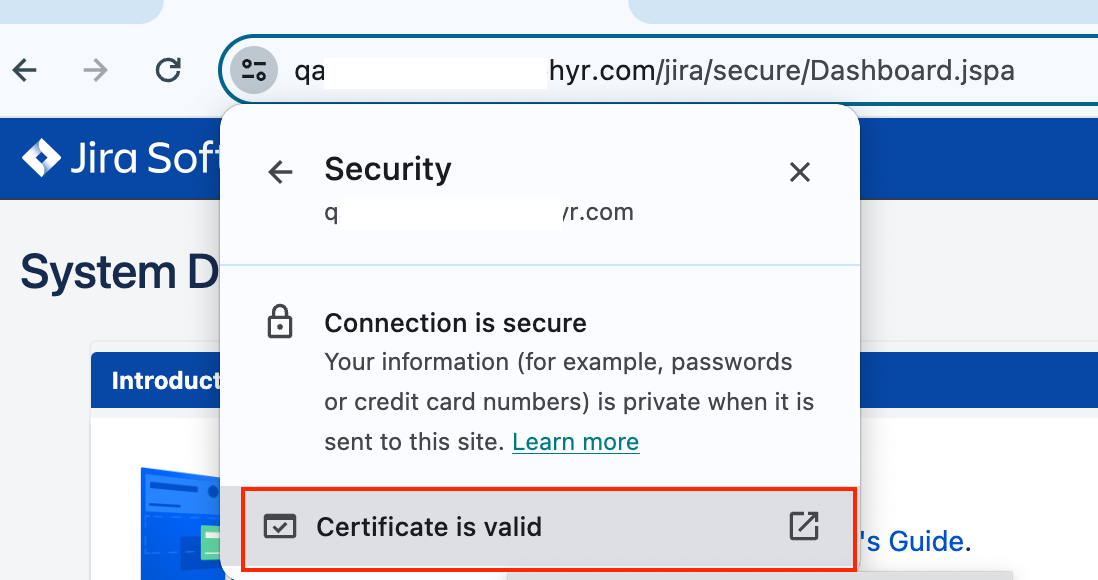
Task: Click the certificate badge icon
Action: point(280,526)
